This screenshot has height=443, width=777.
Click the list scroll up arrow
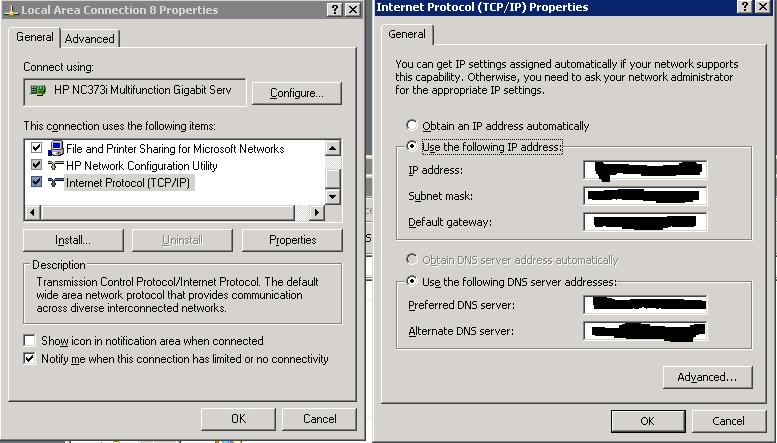[333, 148]
